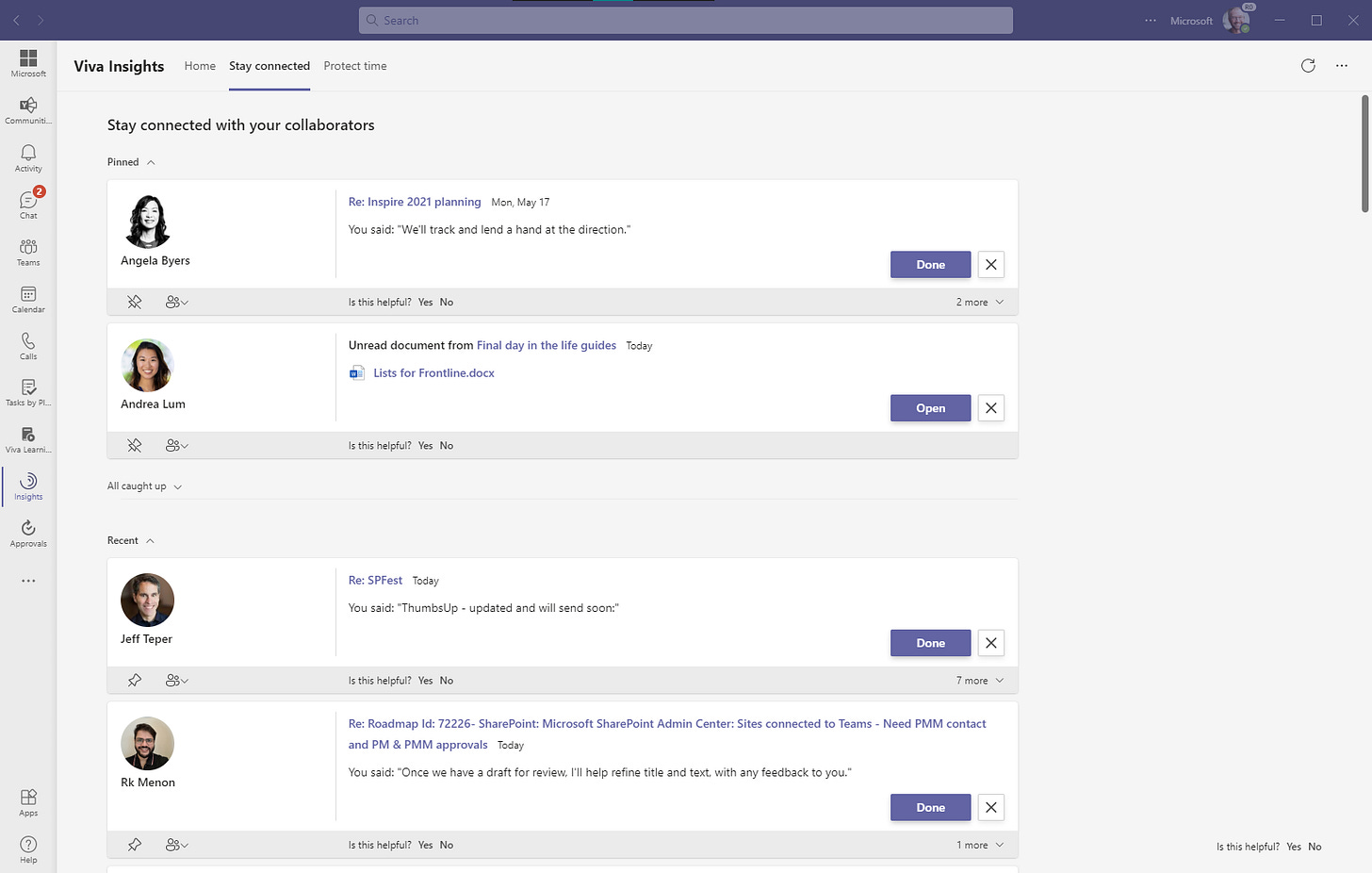Click the Search box in the title bar

click(686, 20)
